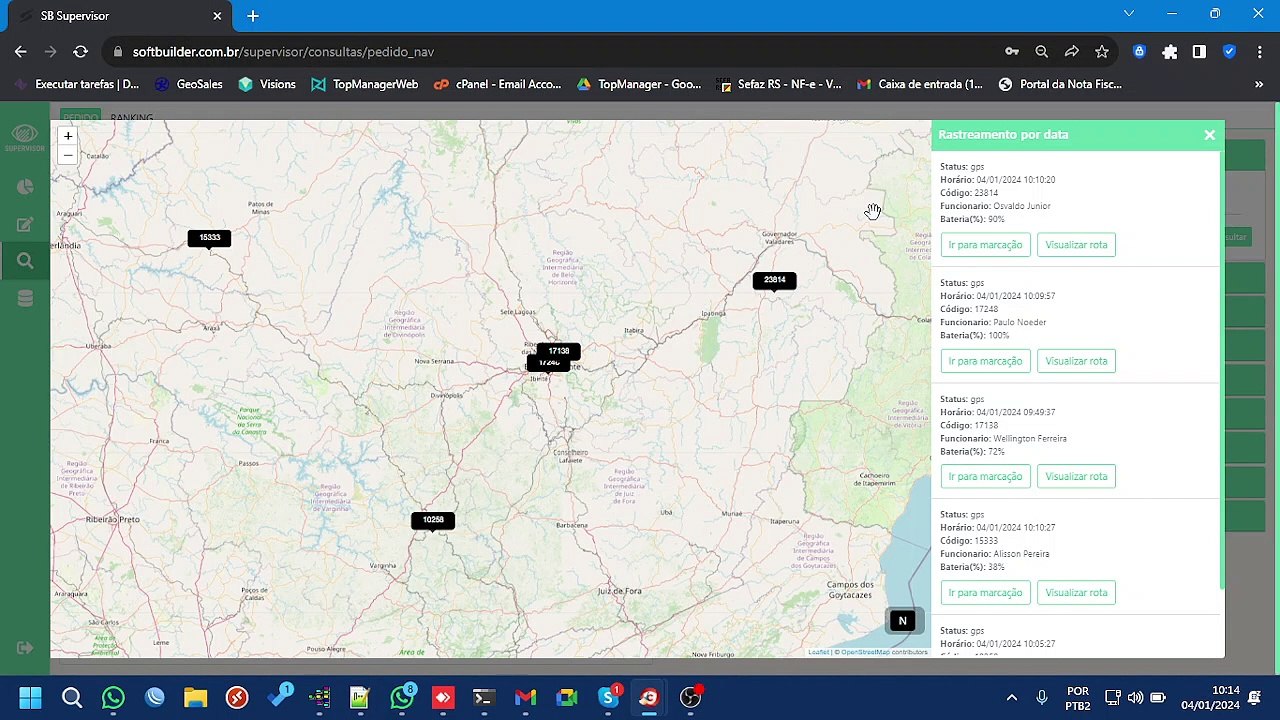View route for Osvaldo Junior

pos(1076,245)
